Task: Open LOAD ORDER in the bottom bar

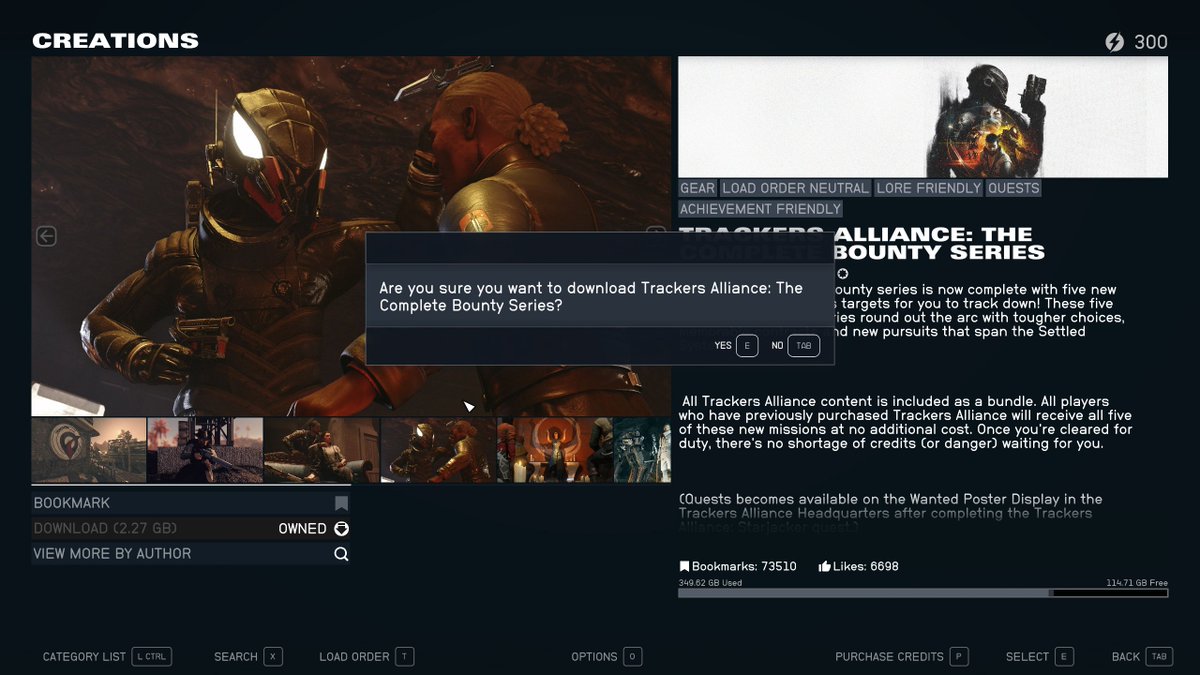Action: 354,657
